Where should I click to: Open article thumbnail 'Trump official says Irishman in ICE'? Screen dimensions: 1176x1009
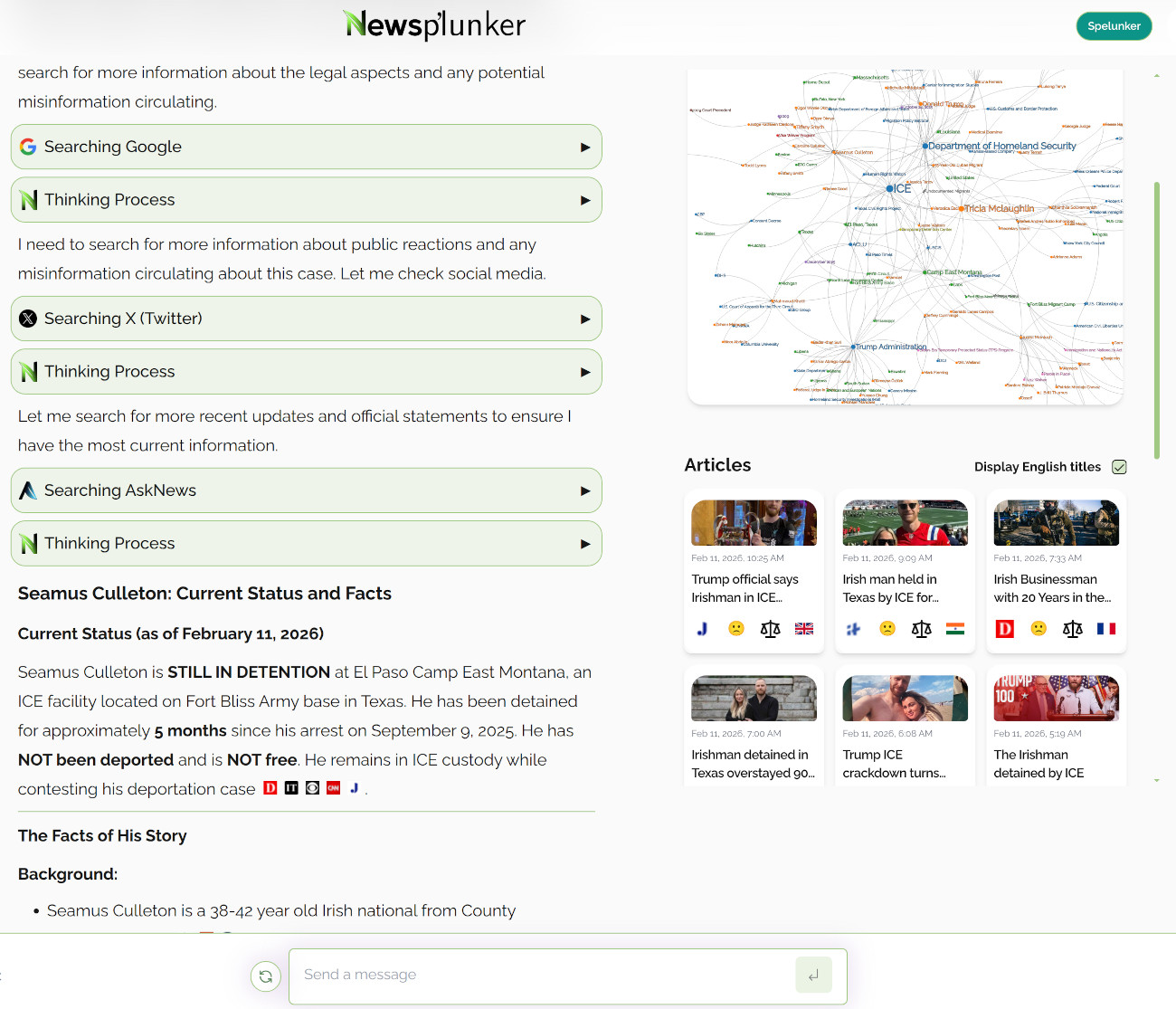(x=754, y=523)
